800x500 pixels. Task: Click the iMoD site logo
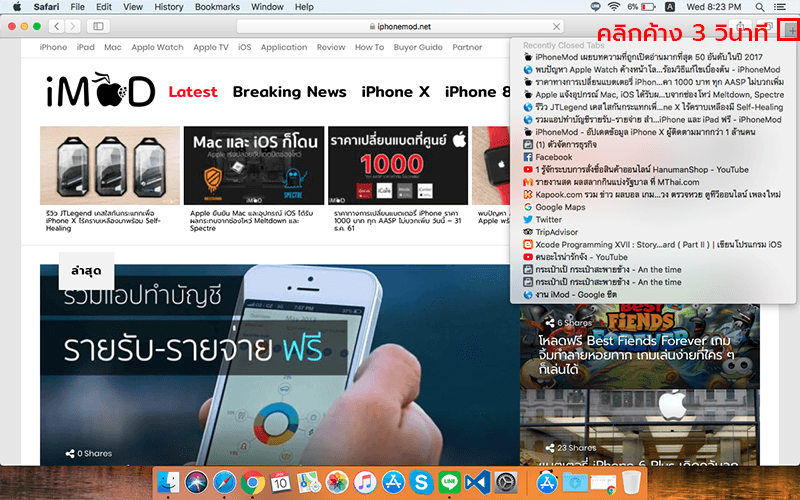101,90
